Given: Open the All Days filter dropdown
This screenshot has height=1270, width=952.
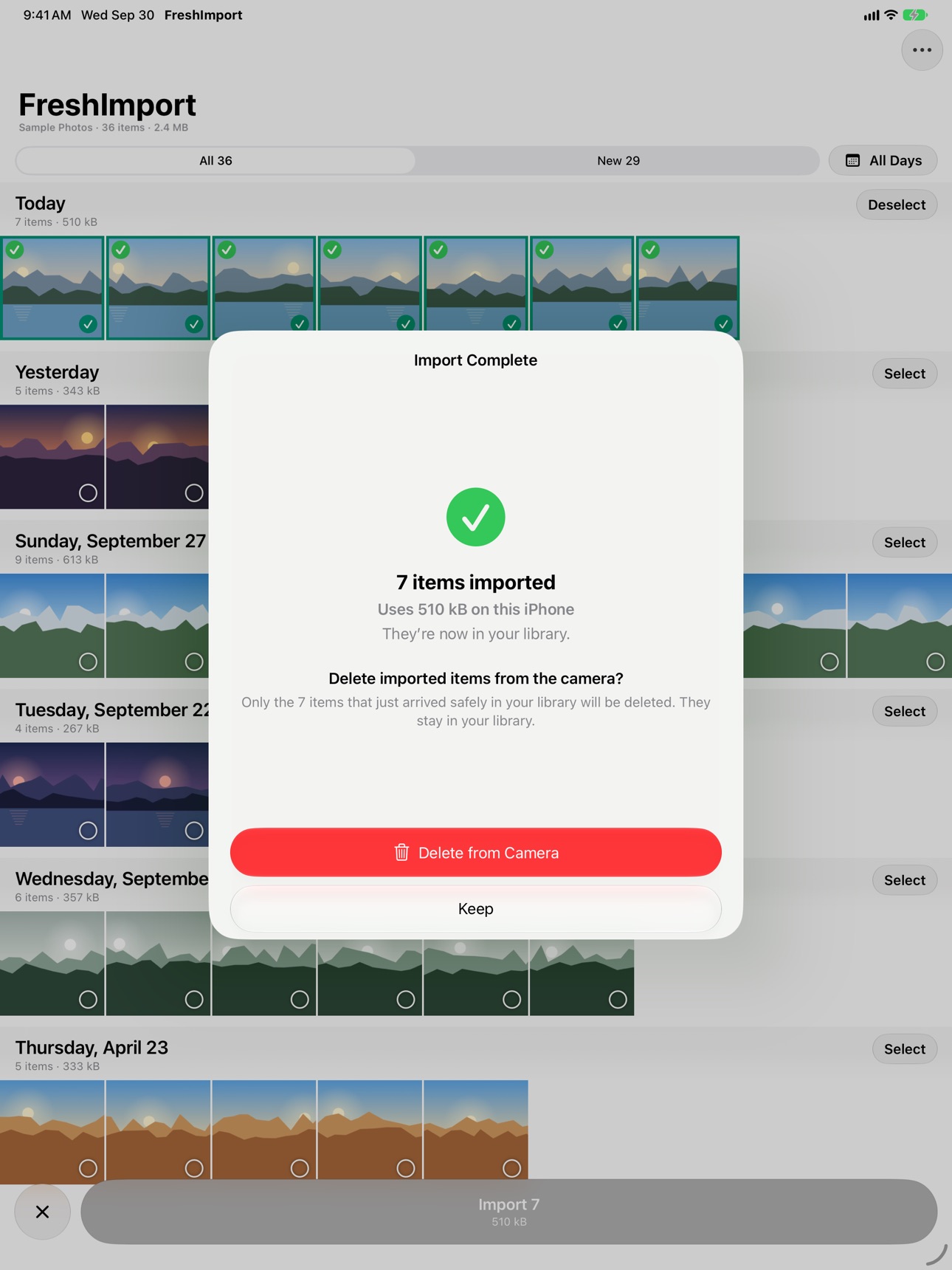Looking at the screenshot, I should [x=883, y=160].
